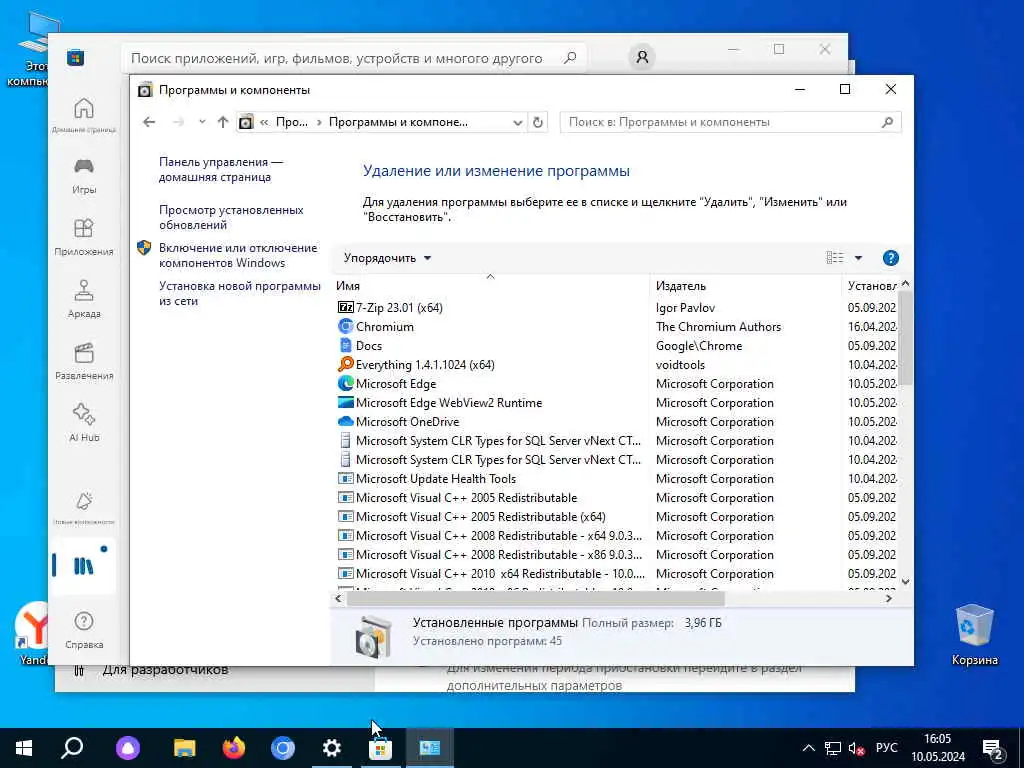Open the Recycle Bin desktop icon

coord(974,635)
